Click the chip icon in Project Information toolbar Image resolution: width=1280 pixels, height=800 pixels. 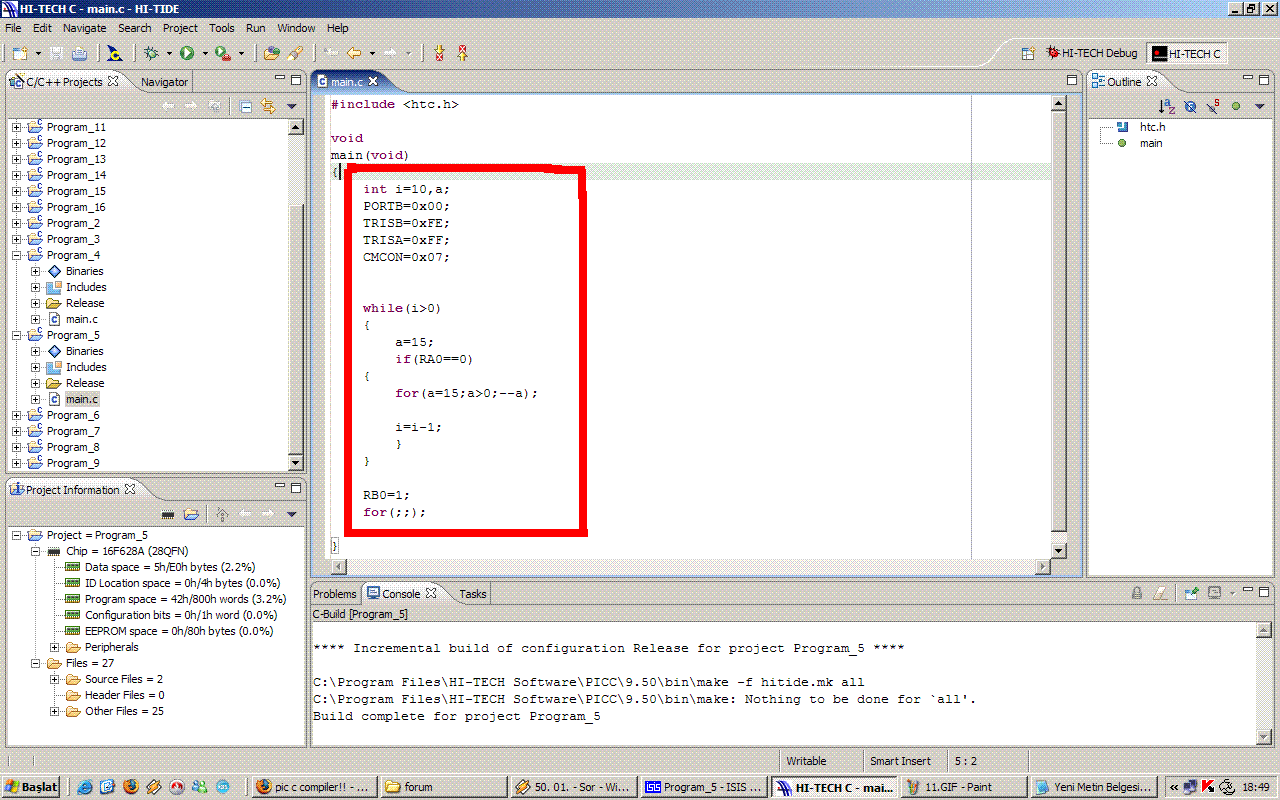tap(168, 514)
